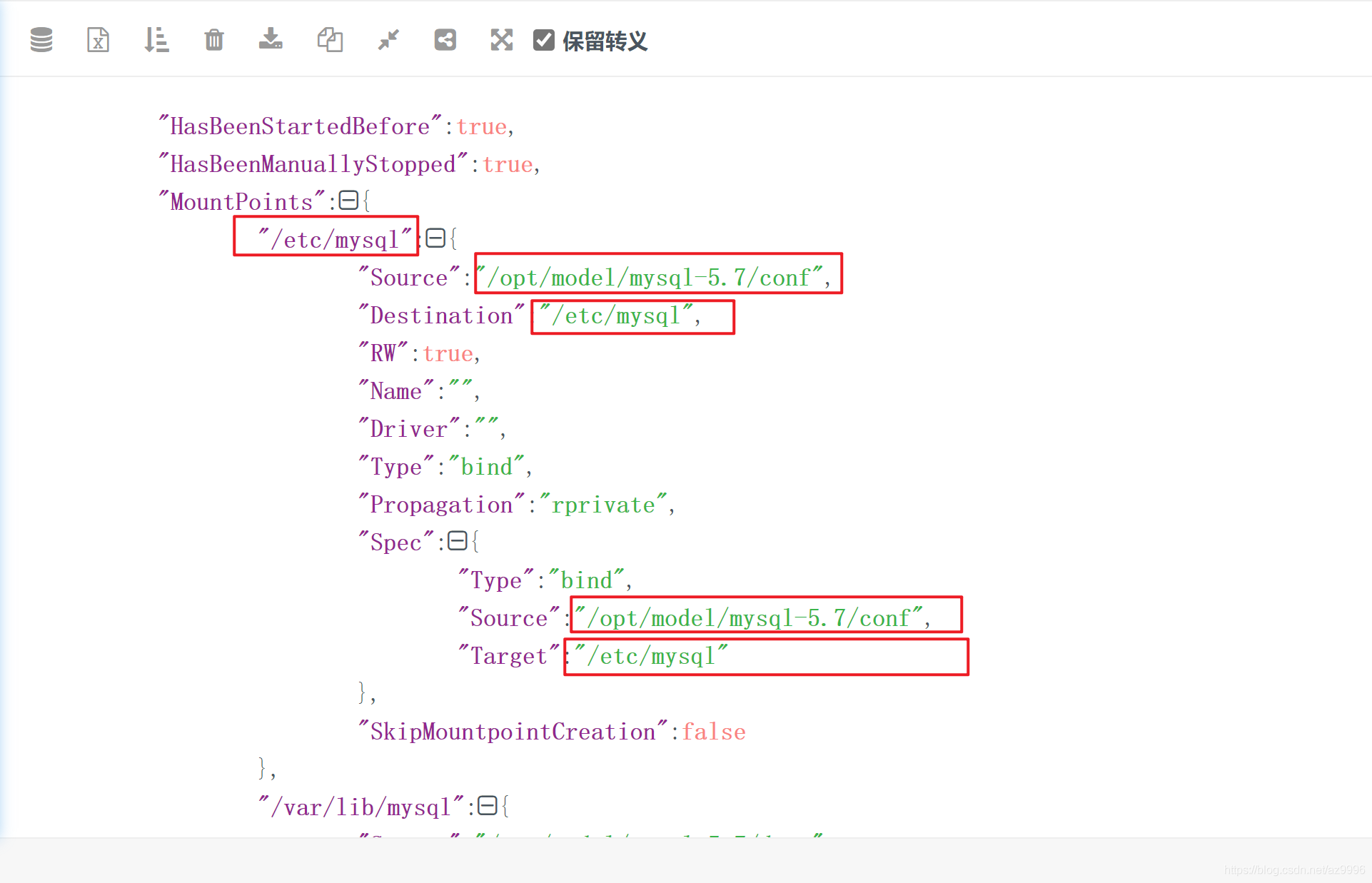Uncheck the 保留转义 checkbox

coord(544,40)
